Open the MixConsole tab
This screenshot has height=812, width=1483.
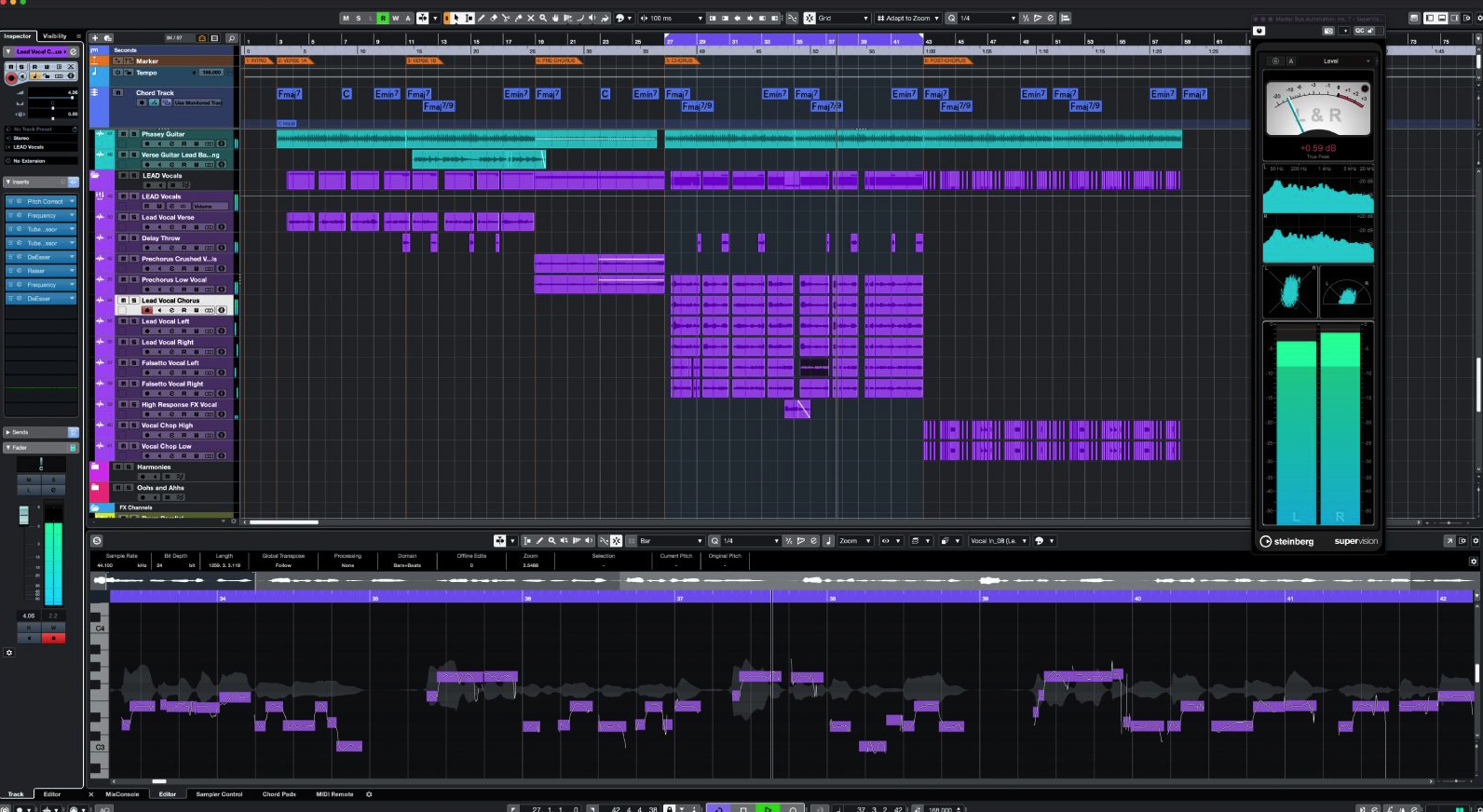[x=122, y=794]
